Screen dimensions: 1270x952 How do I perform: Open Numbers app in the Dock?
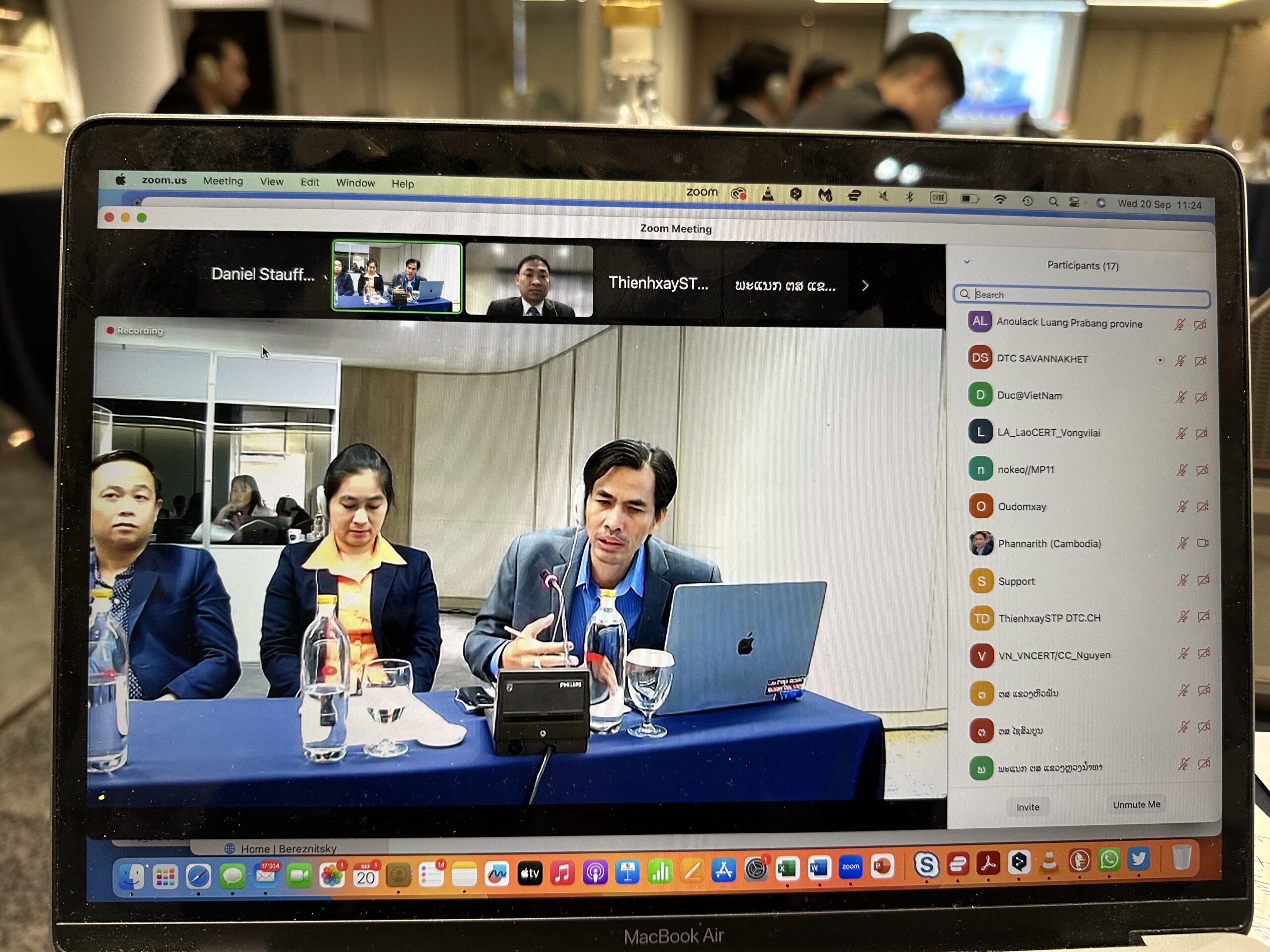point(660,872)
